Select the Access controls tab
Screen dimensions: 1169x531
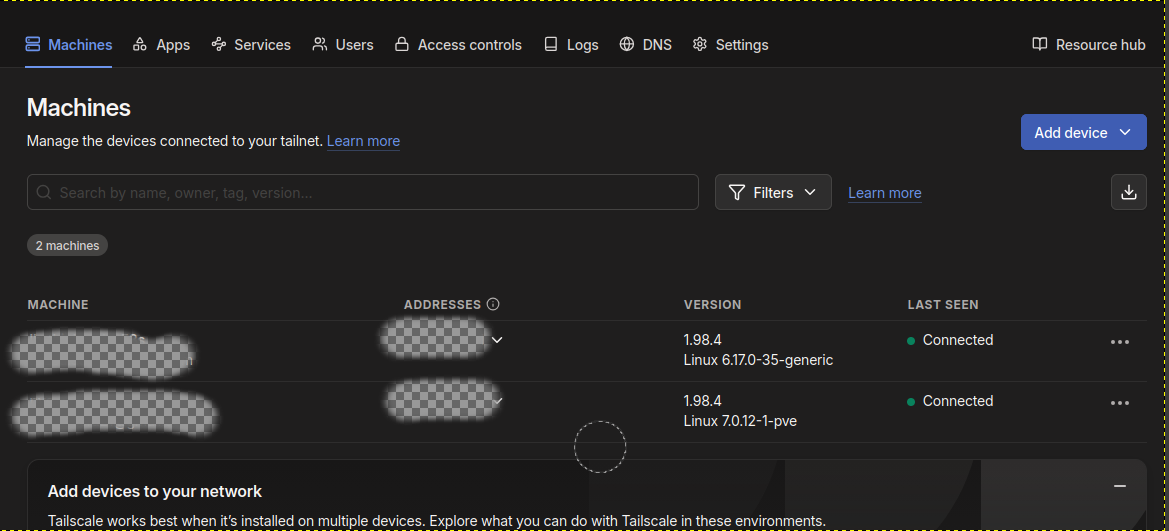[458, 45]
